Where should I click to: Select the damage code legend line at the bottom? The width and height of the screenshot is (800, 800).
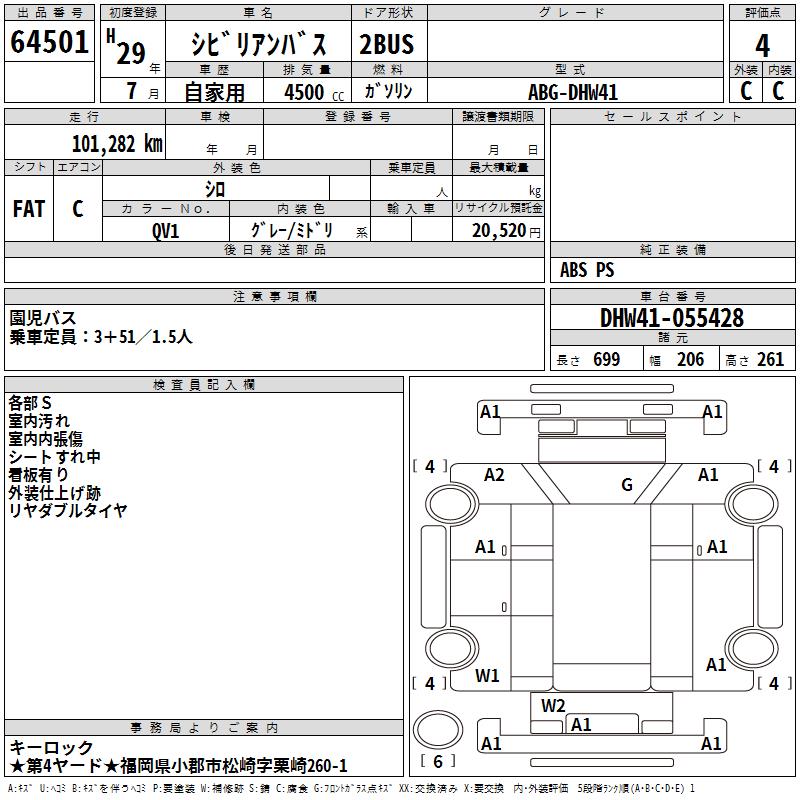coord(352,788)
